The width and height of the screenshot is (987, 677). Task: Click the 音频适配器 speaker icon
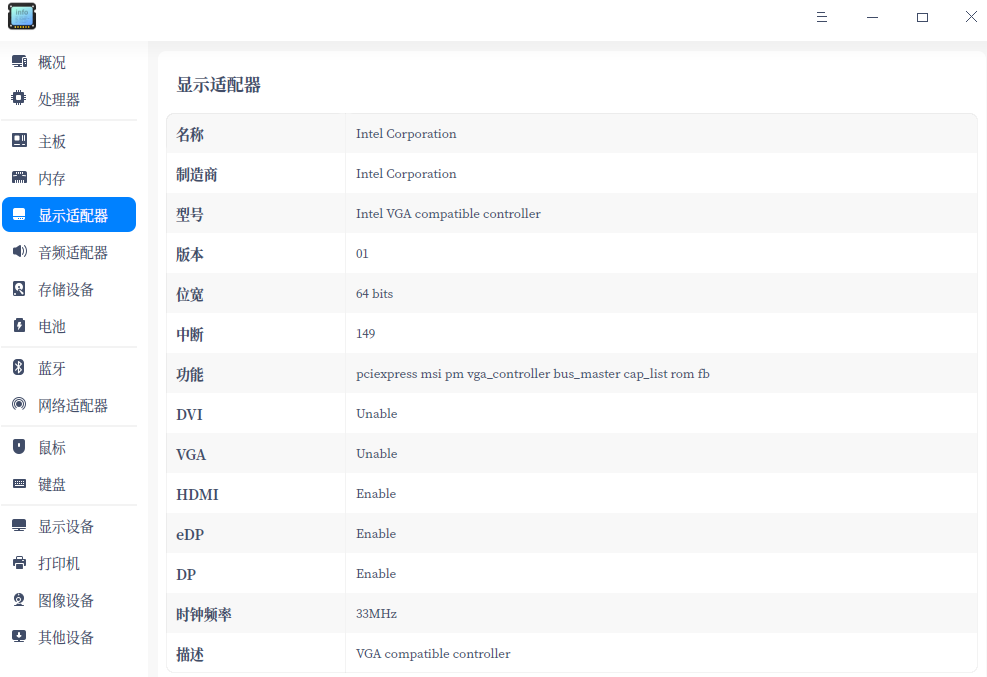point(20,252)
